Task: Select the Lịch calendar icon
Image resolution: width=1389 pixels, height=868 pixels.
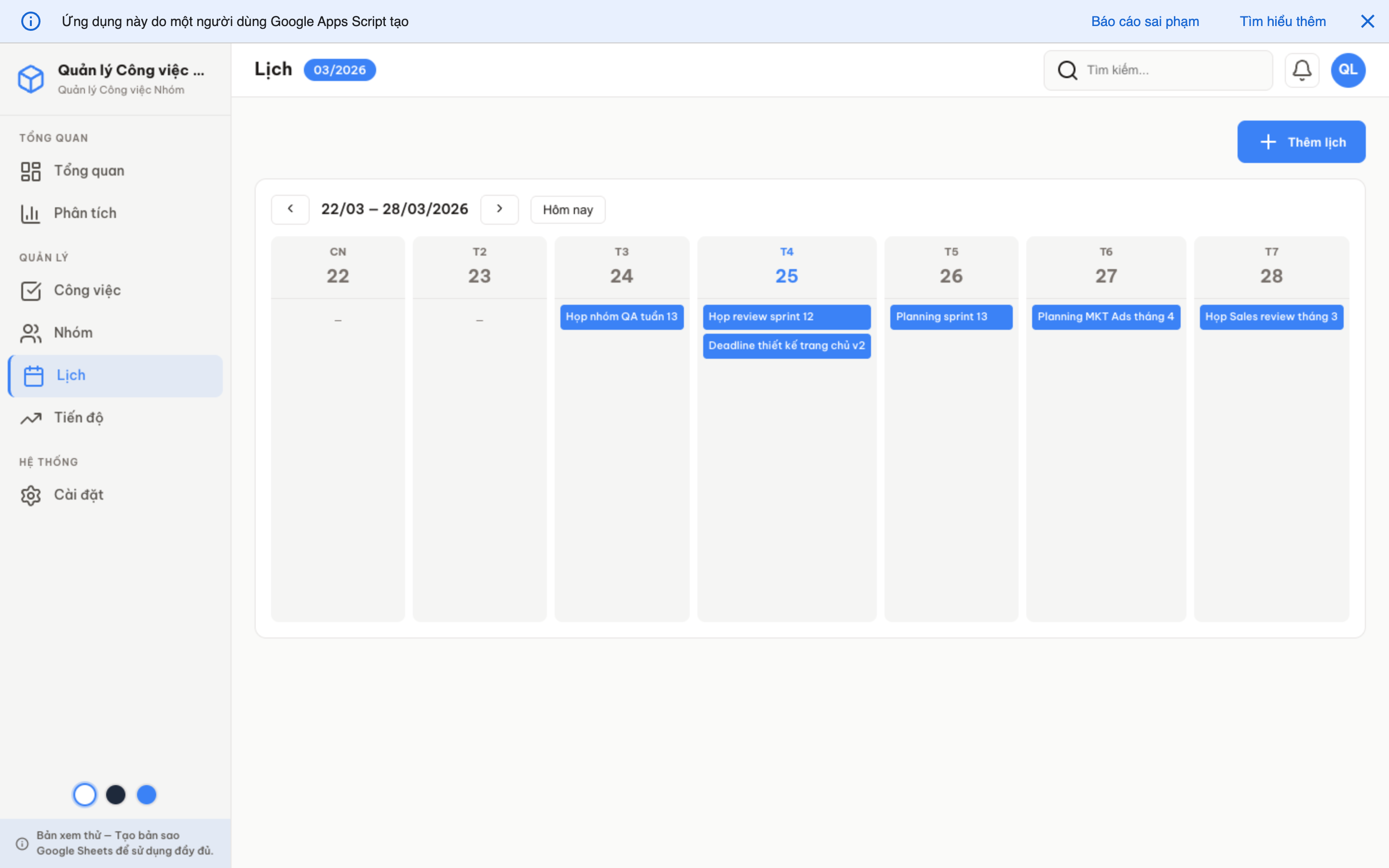Action: pos(34,375)
